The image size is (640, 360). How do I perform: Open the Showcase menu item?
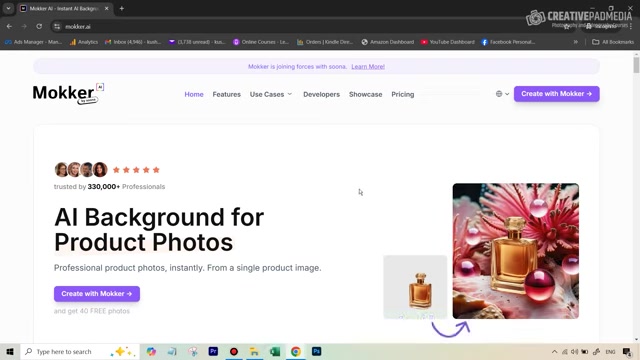click(365, 94)
